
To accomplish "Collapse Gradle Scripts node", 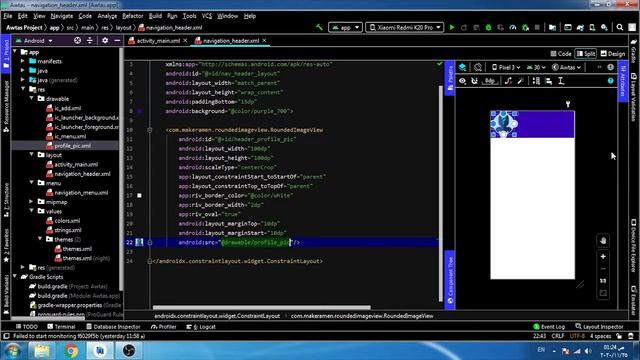I will click(15, 277).
